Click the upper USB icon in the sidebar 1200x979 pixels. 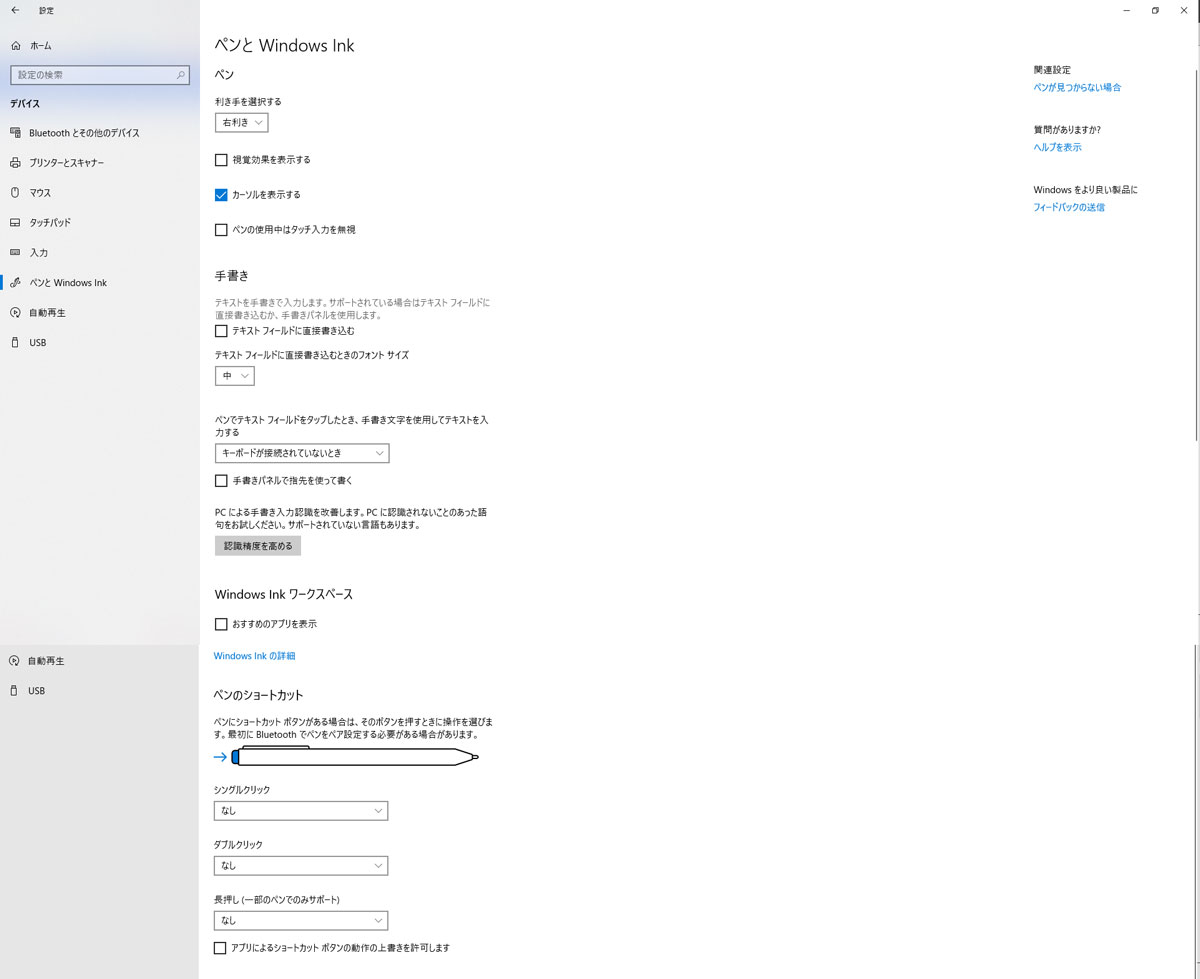(15, 343)
